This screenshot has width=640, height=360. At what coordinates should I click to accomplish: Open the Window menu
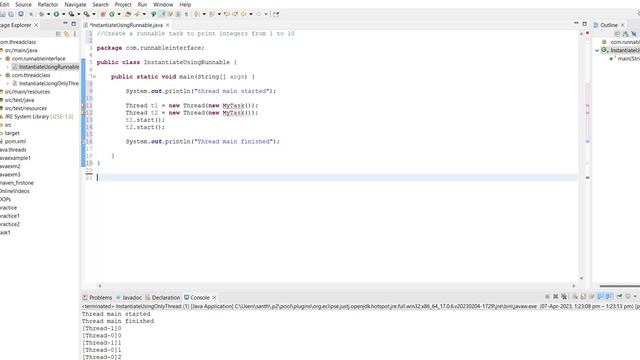pos(163,4)
